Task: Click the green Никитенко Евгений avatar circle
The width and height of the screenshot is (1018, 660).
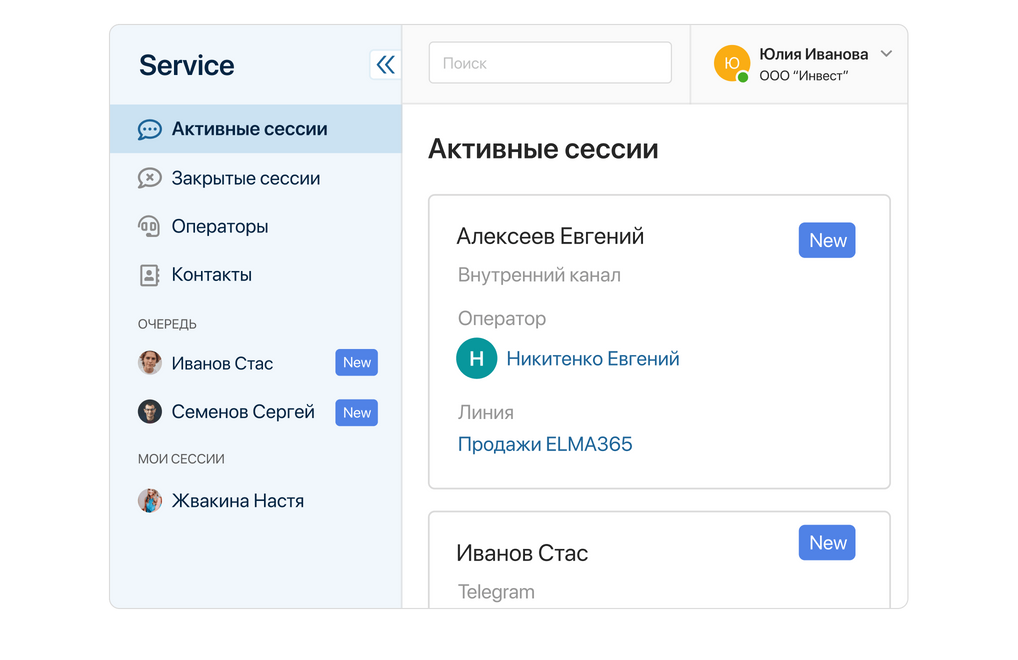Action: [x=476, y=358]
